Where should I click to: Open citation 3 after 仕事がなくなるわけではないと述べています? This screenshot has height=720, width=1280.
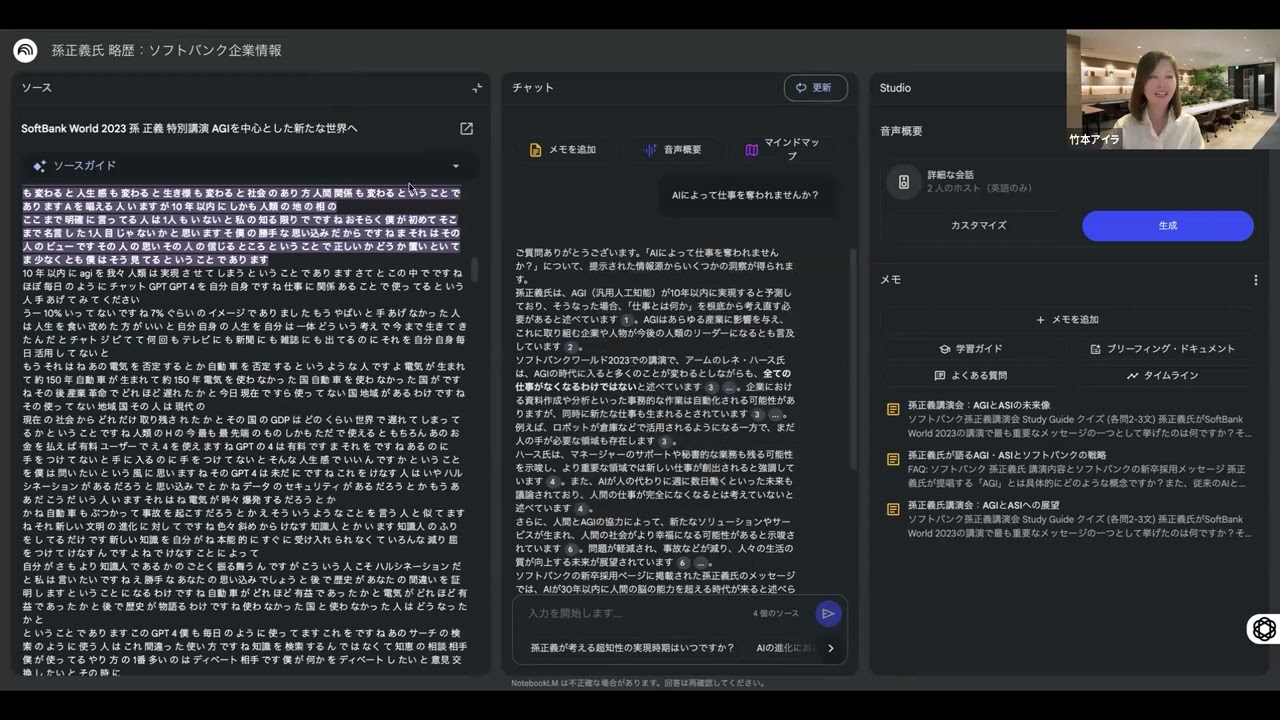(x=711, y=387)
